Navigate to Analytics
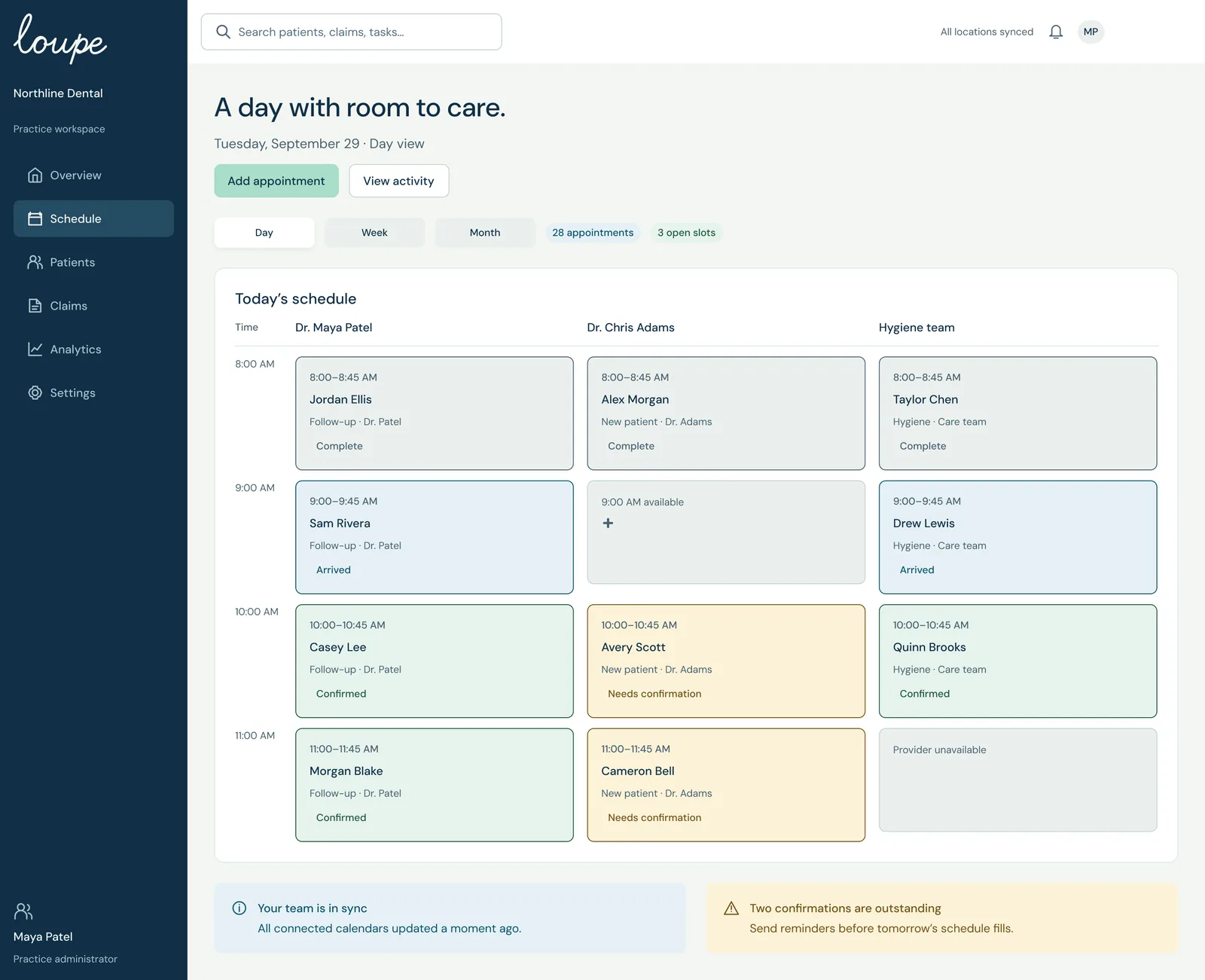This screenshot has width=1205, height=980. 93,350
